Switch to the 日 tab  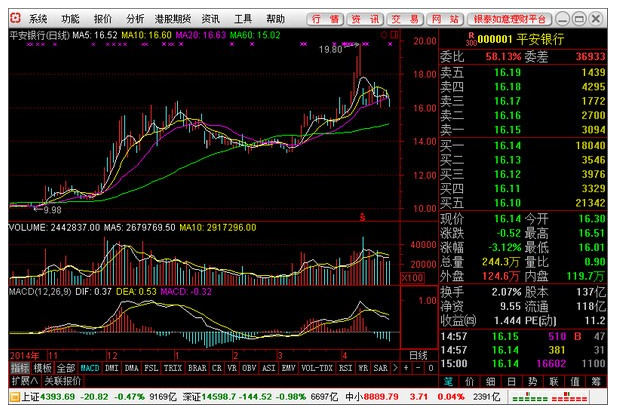tap(512, 381)
